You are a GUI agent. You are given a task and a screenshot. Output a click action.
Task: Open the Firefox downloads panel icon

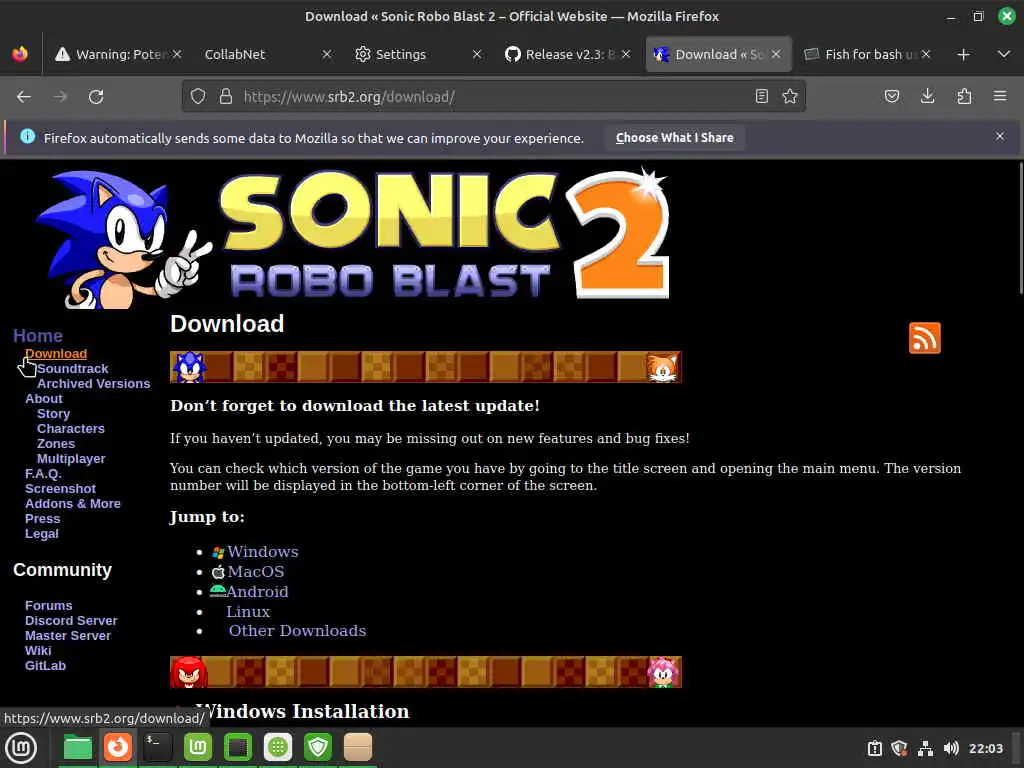click(x=927, y=97)
